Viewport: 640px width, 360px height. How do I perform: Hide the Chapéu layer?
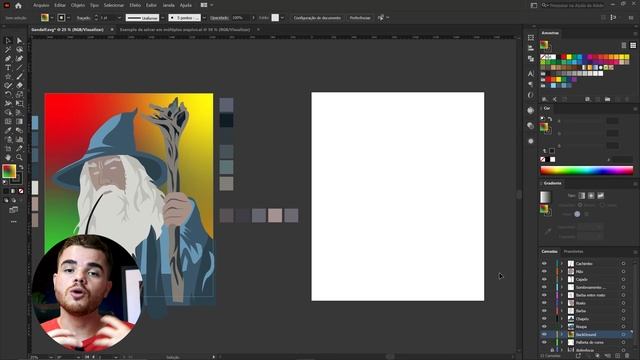[544, 319]
